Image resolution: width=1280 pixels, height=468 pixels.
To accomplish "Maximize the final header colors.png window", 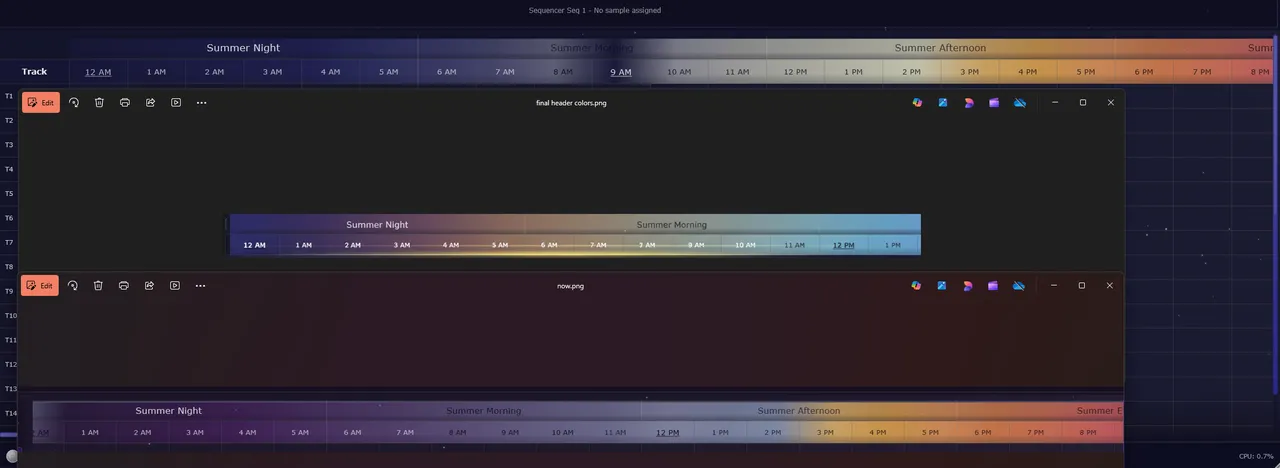I will (1082, 102).
